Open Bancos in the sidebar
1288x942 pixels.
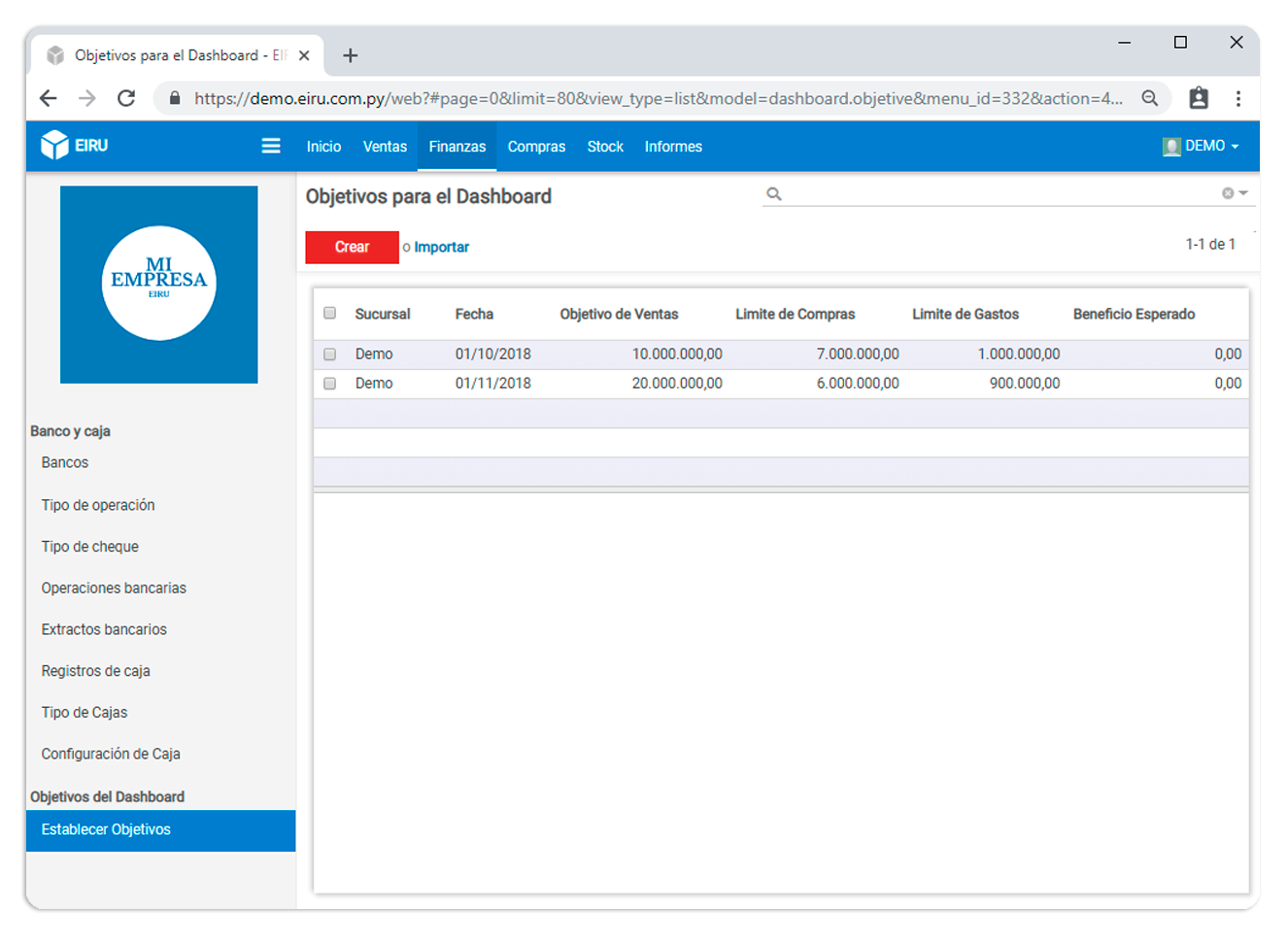click(x=65, y=463)
